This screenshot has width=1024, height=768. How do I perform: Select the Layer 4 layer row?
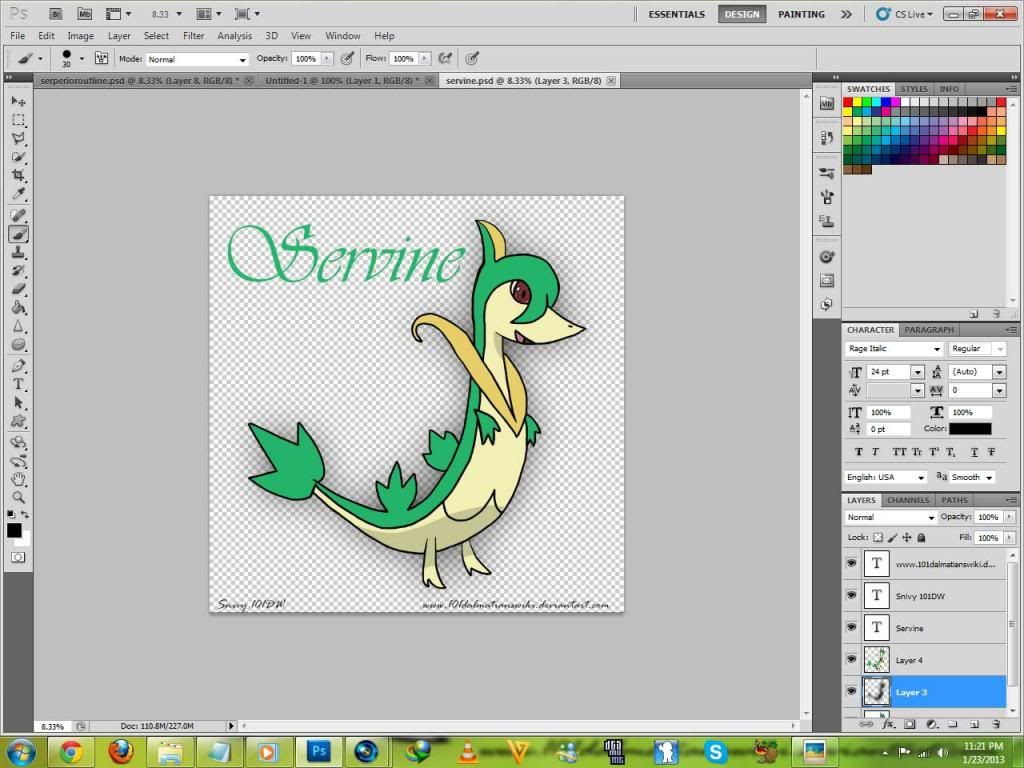[925, 660]
